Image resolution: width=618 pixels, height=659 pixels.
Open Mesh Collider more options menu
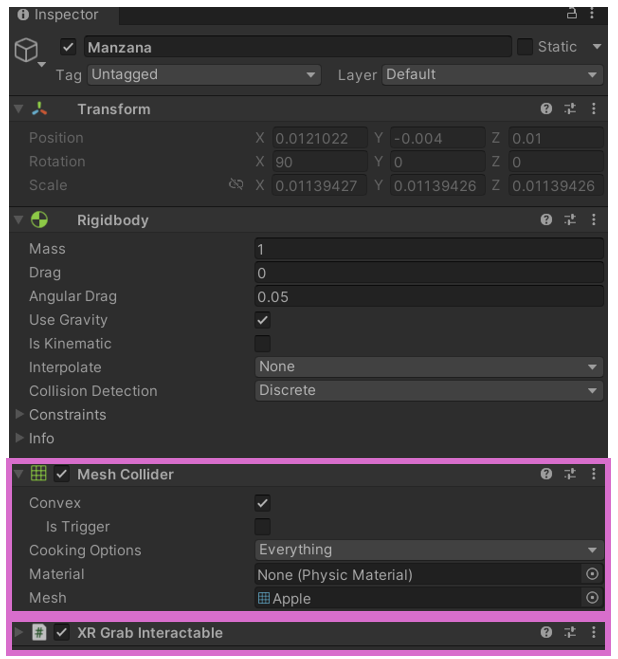pos(593,474)
